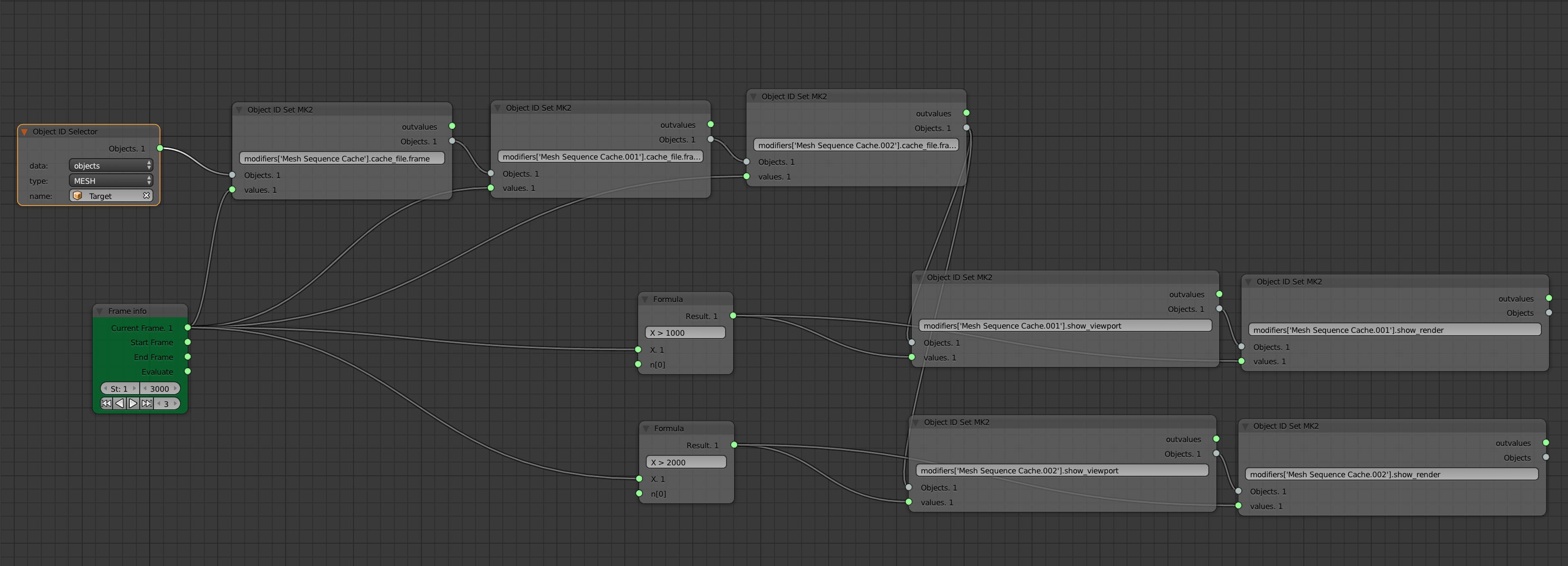This screenshot has height=566, width=1568.
Task: Click the header triangle of the Formula node
Action: pyautogui.click(x=645, y=299)
